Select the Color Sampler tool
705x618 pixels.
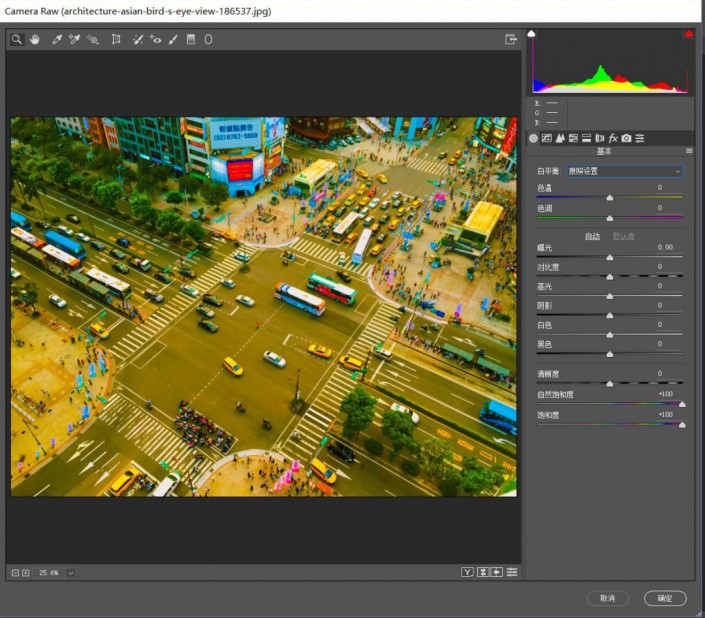click(x=74, y=40)
